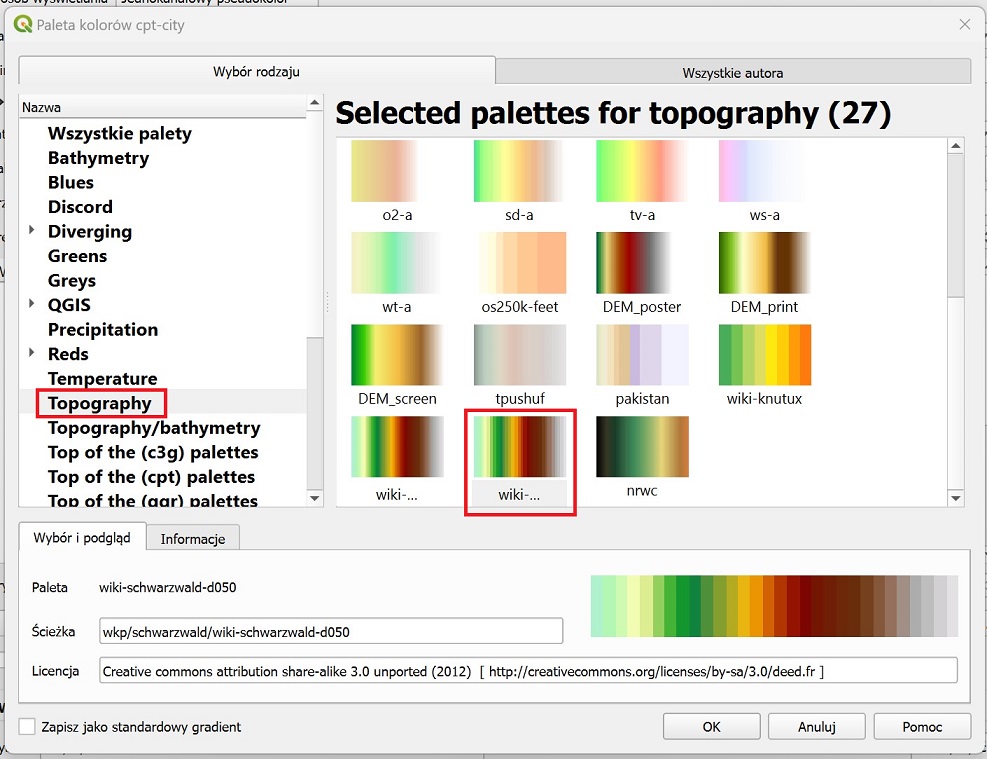Switch to the Informacje tab
987x759 pixels.
pyautogui.click(x=193, y=539)
